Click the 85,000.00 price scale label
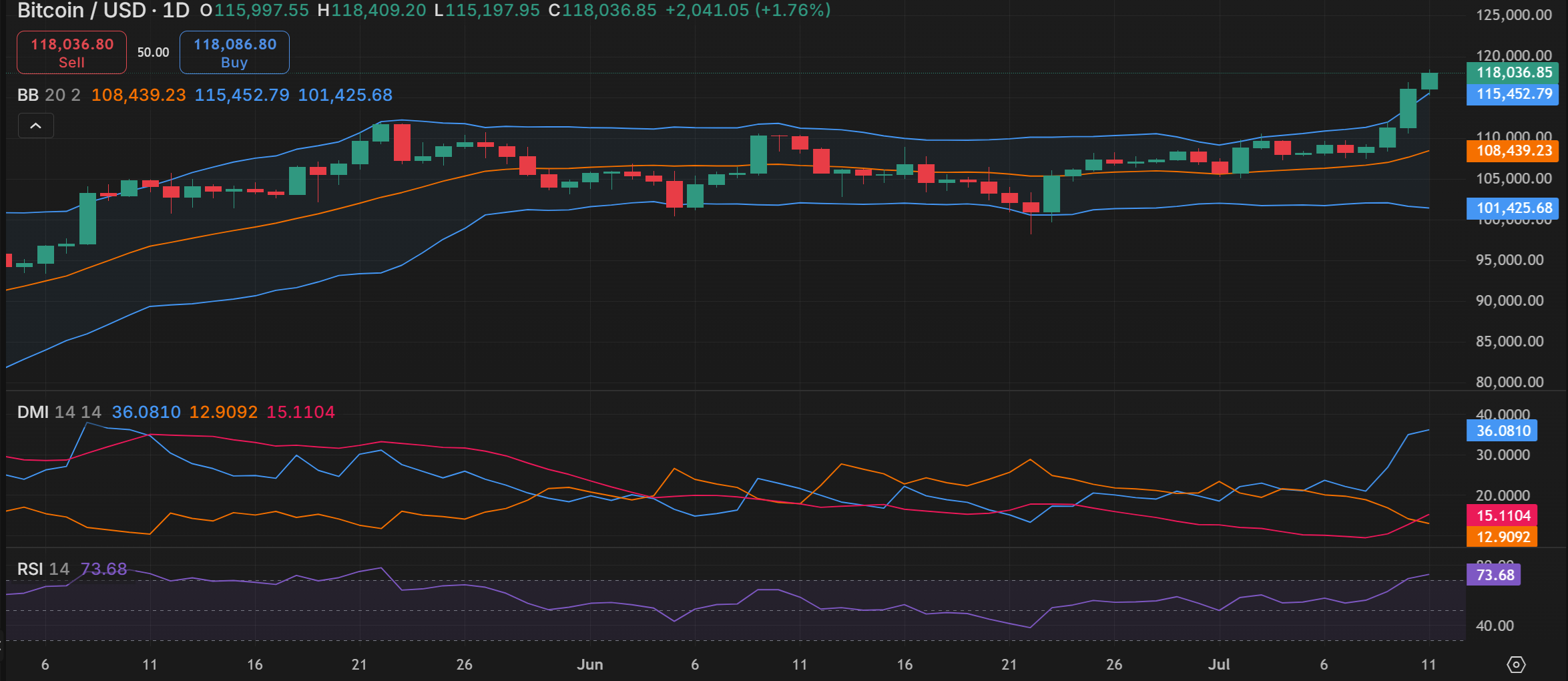 tap(1510, 341)
